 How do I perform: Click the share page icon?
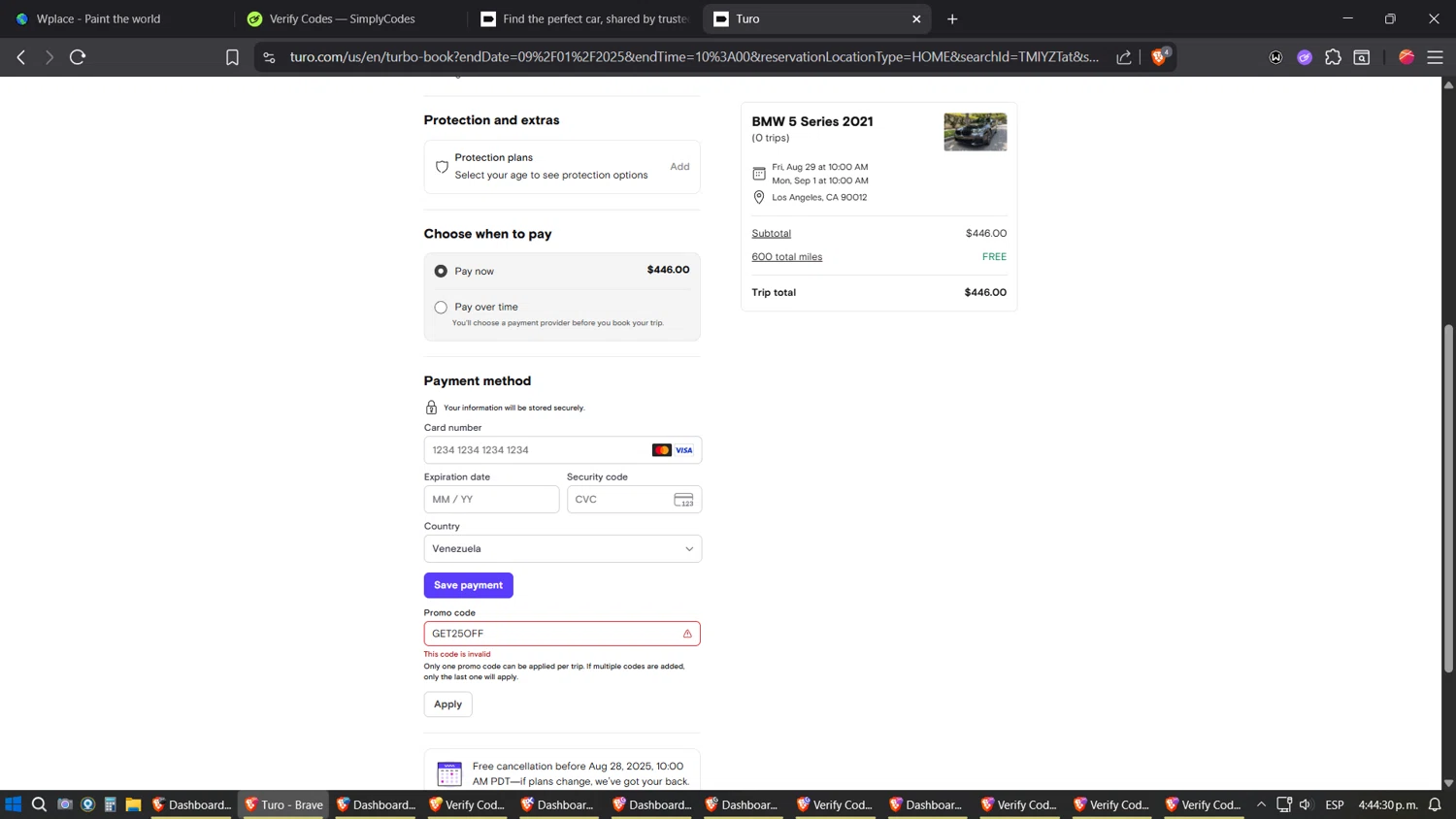1124,57
